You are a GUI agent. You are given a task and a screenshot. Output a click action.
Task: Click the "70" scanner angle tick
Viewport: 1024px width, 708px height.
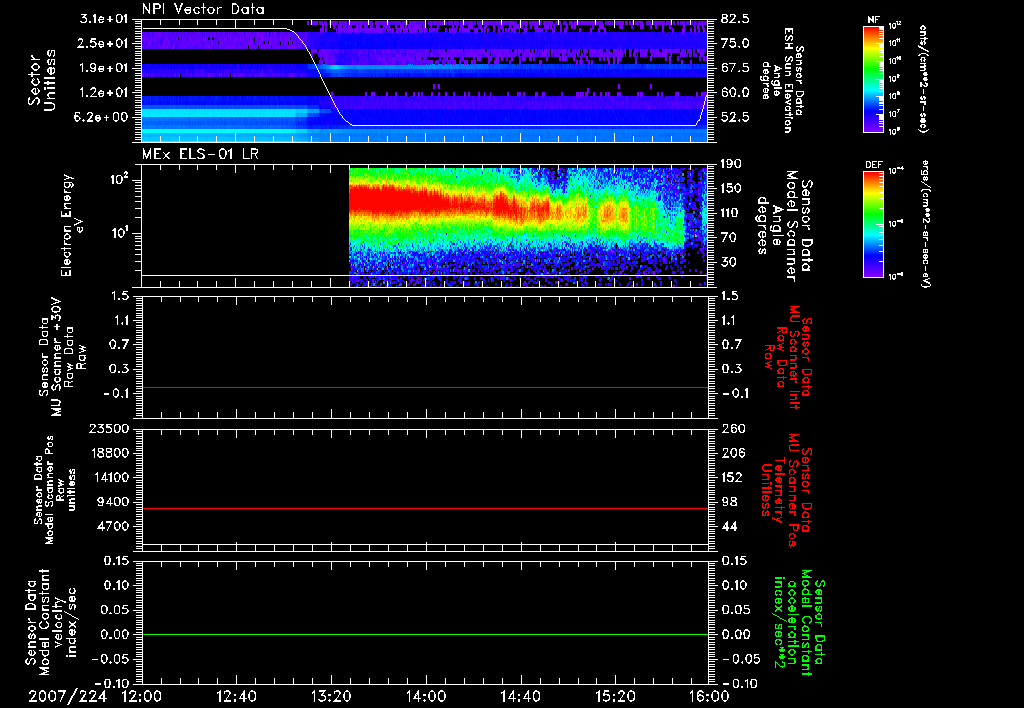click(x=728, y=238)
